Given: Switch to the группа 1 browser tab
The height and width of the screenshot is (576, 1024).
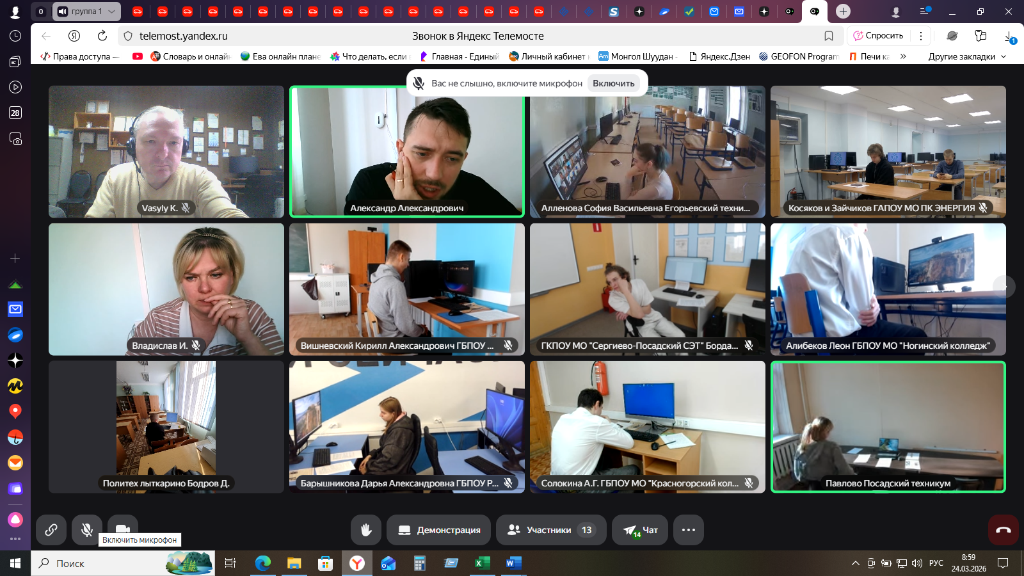Looking at the screenshot, I should pos(84,11).
